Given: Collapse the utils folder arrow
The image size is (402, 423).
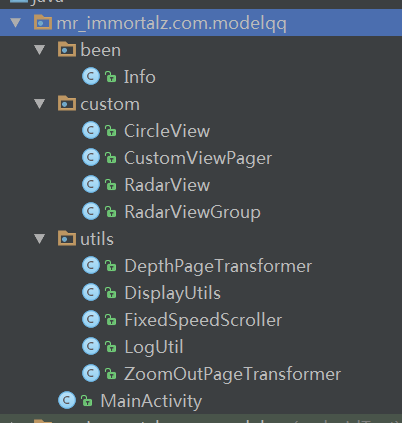Looking at the screenshot, I should click(x=40, y=239).
